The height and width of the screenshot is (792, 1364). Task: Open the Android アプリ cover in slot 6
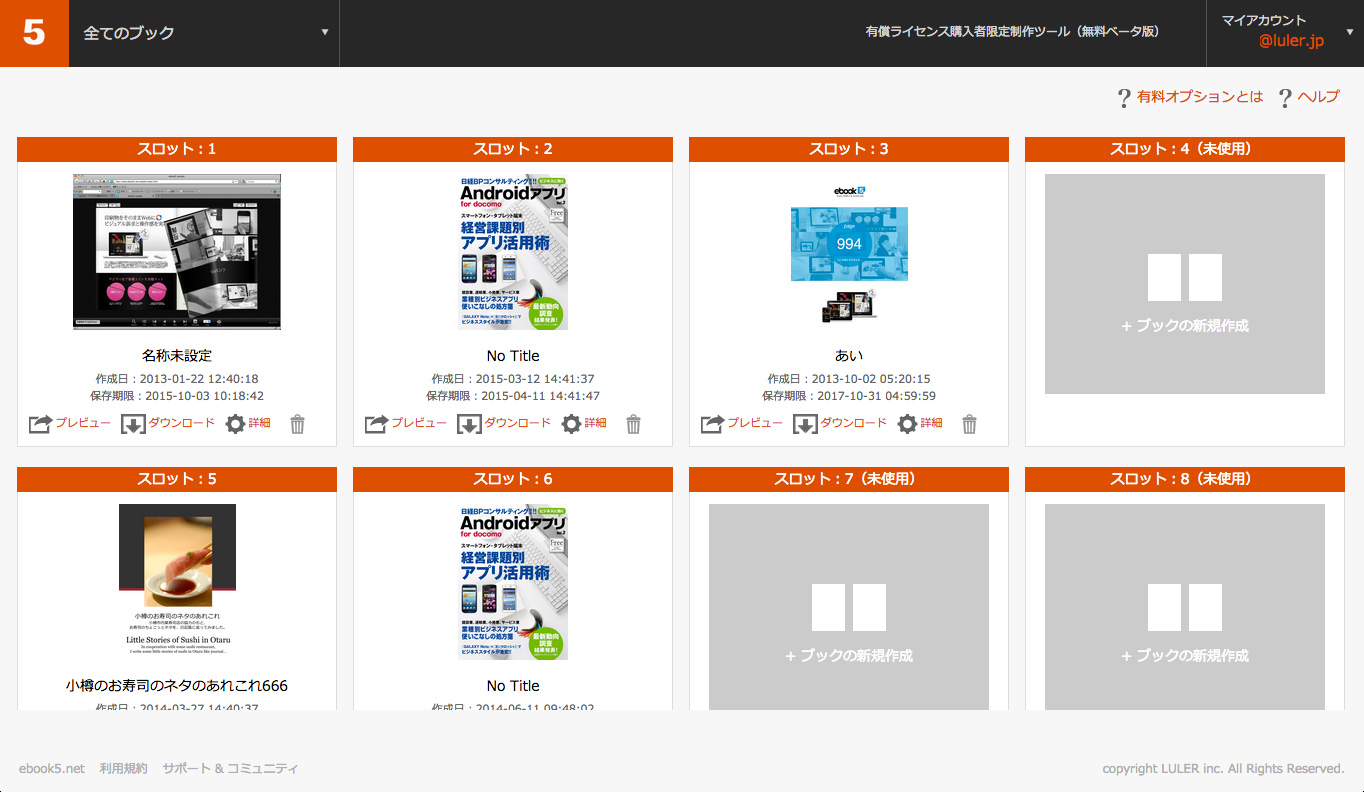tap(513, 582)
